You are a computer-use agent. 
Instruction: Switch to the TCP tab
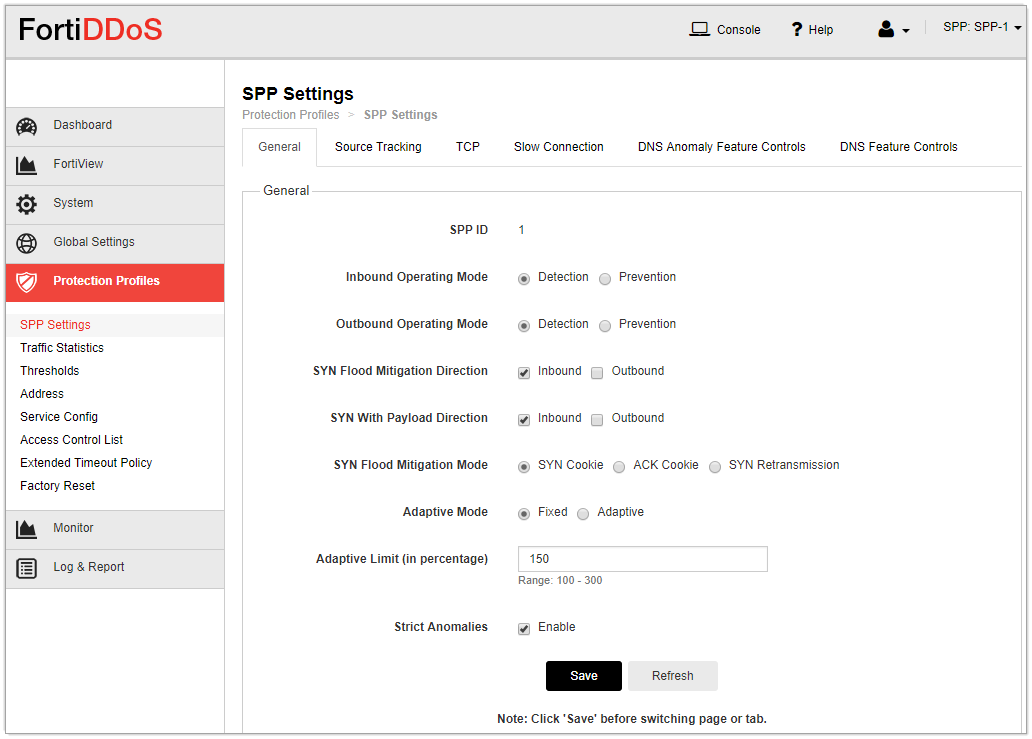tap(467, 147)
